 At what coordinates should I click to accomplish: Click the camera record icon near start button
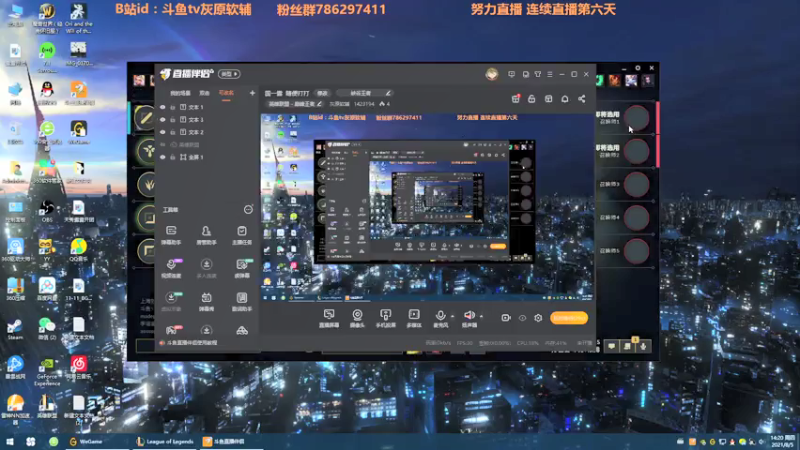coord(506,318)
